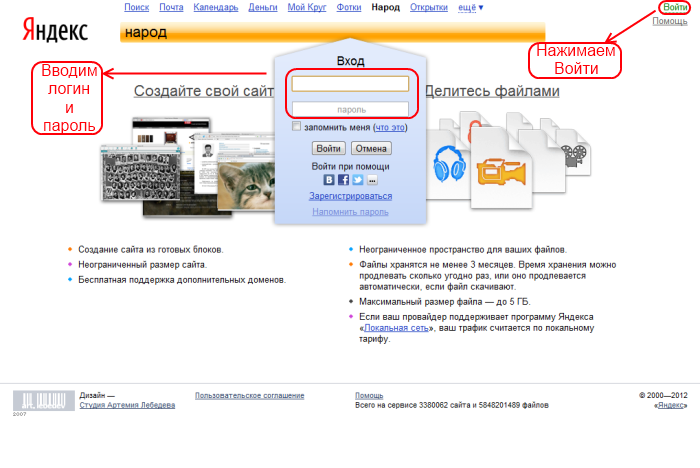Viewport: 700px width, 468px height.
Task: Click the orange video camera file icon
Action: pyautogui.click(x=500, y=172)
